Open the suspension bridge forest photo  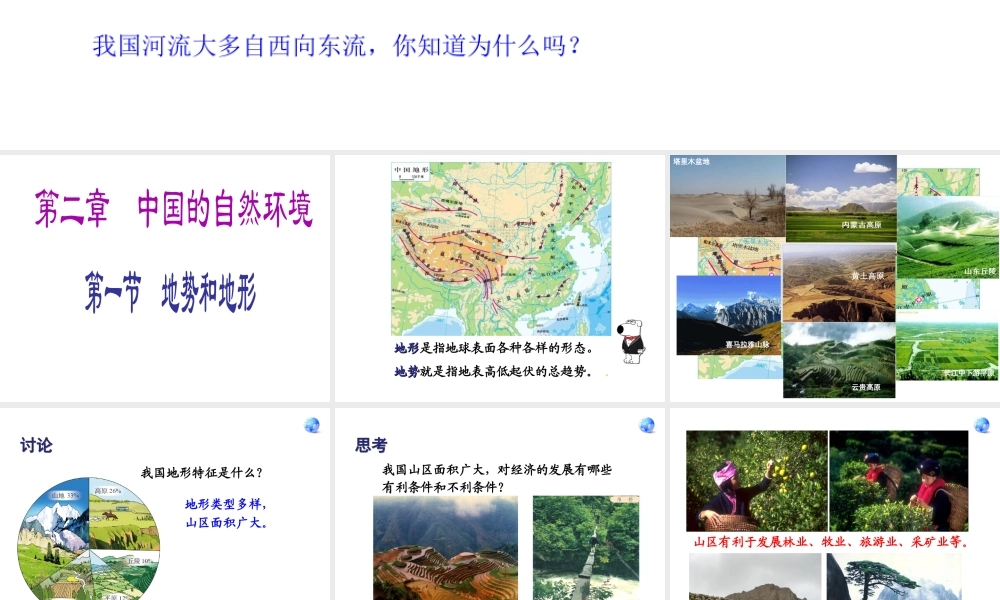click(x=586, y=548)
